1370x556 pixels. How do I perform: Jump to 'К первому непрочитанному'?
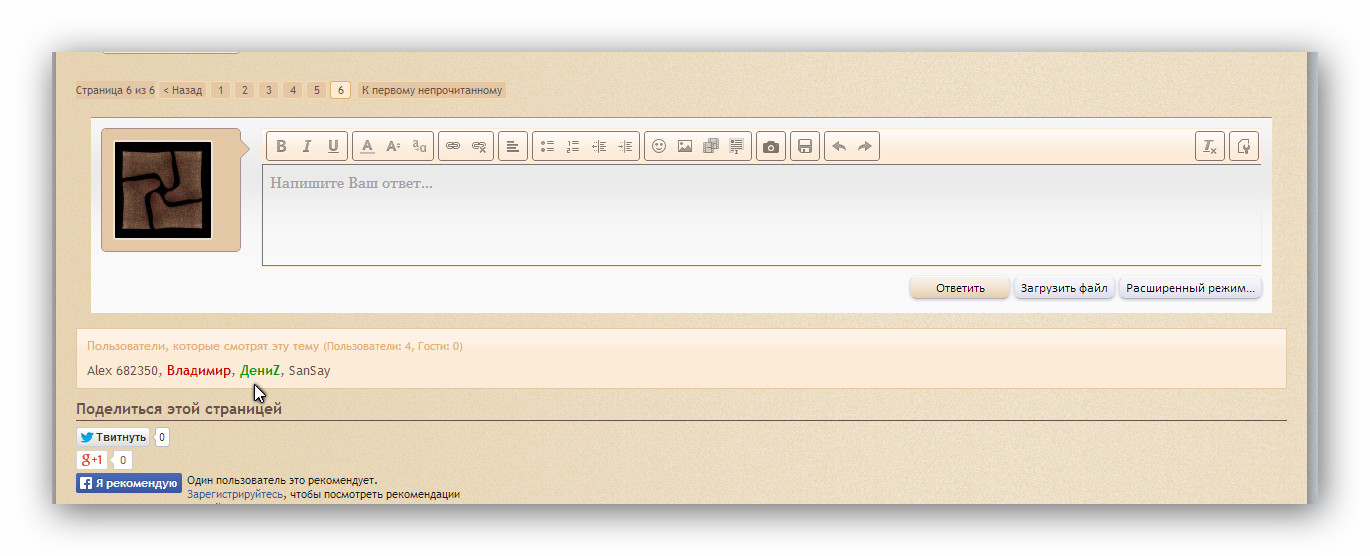[432, 90]
